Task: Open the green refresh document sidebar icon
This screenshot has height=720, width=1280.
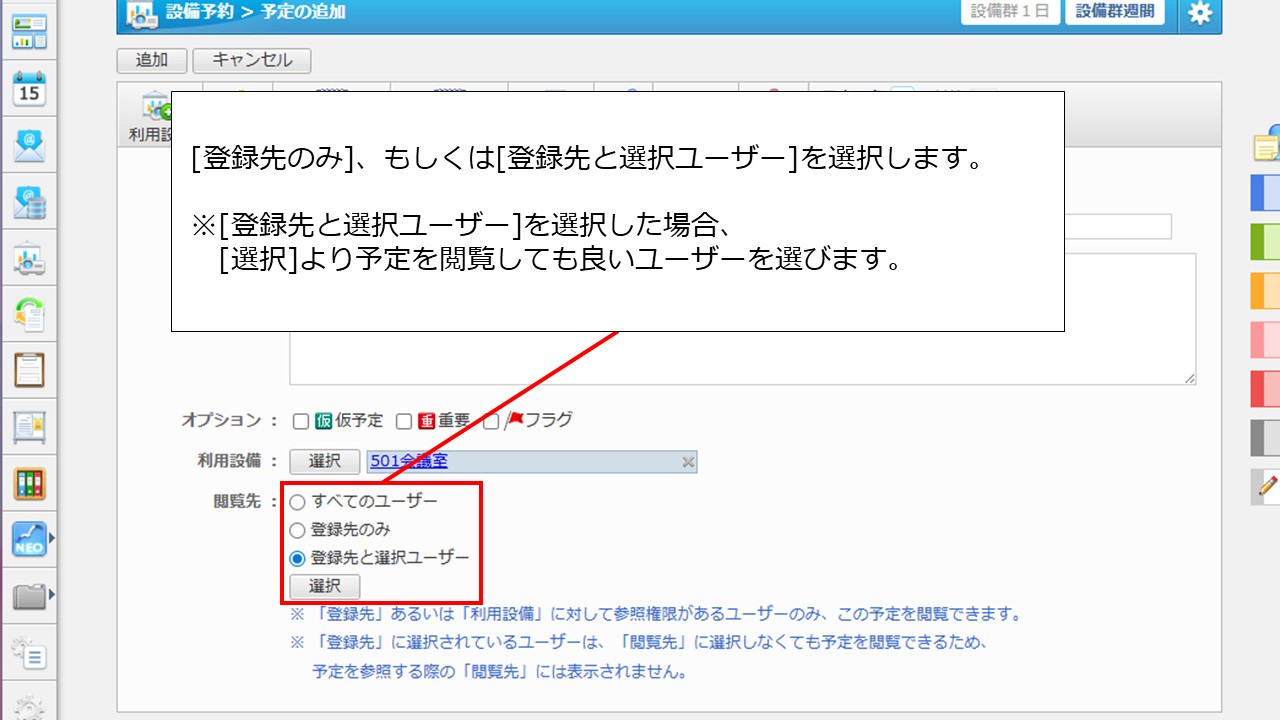Action: point(29,315)
